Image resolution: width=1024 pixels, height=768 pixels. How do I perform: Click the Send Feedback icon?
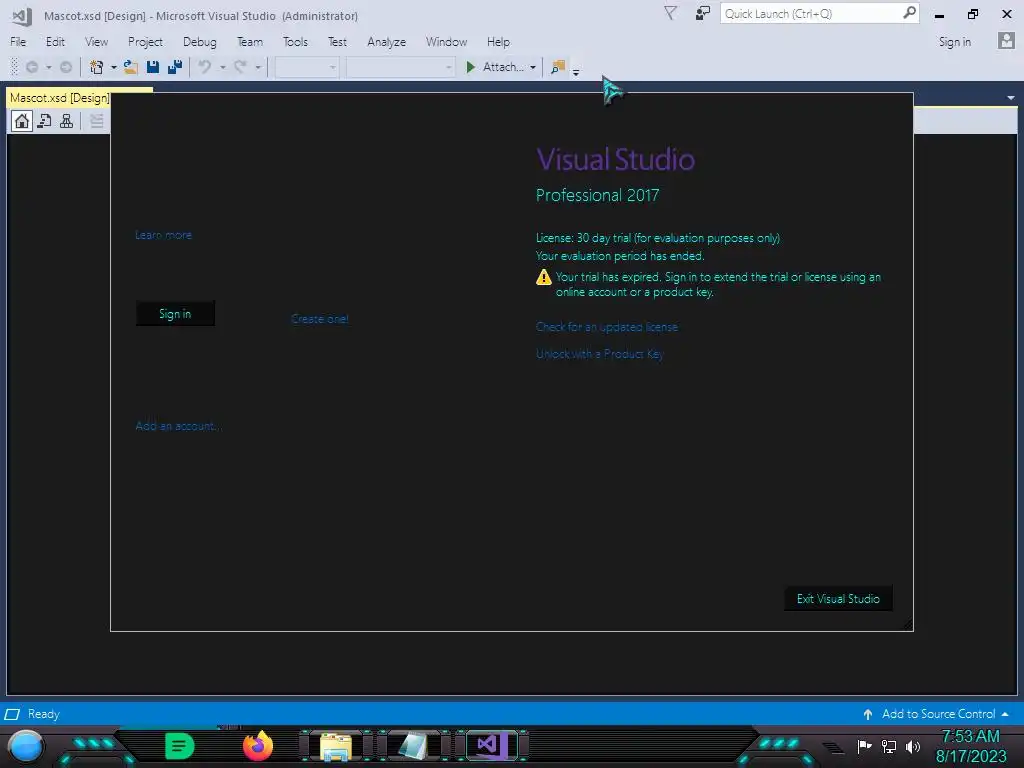[703, 13]
